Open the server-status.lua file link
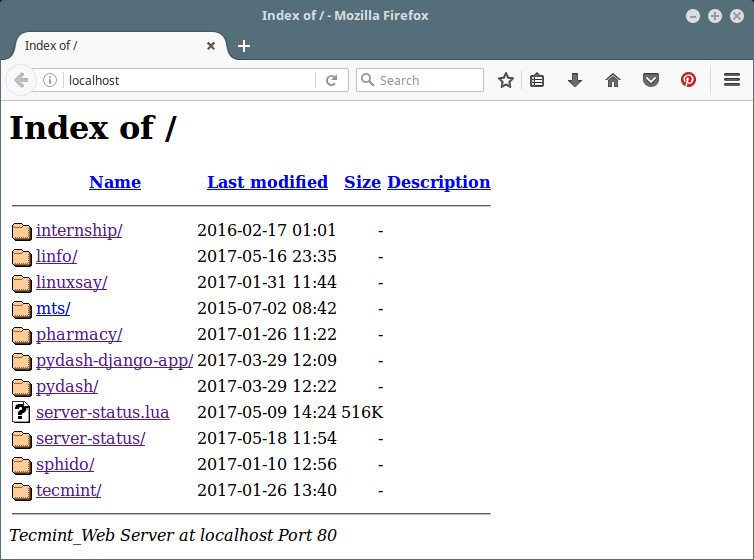This screenshot has height=560, width=754. pos(102,412)
